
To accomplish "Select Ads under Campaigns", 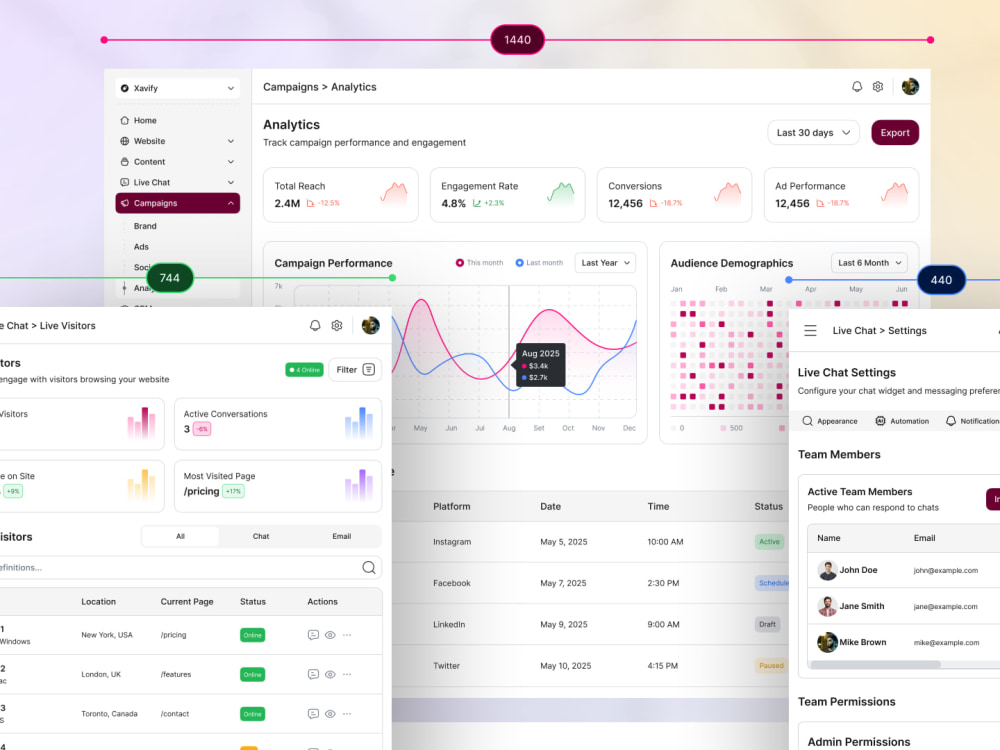I will 141,247.
